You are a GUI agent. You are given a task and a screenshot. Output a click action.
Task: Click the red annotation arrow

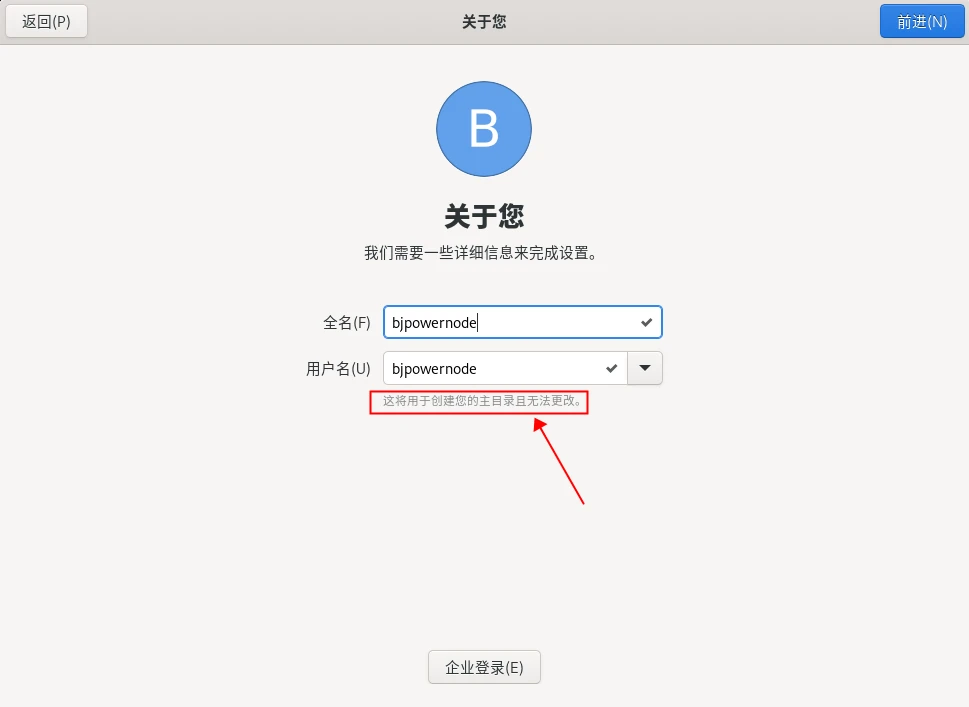[559, 461]
